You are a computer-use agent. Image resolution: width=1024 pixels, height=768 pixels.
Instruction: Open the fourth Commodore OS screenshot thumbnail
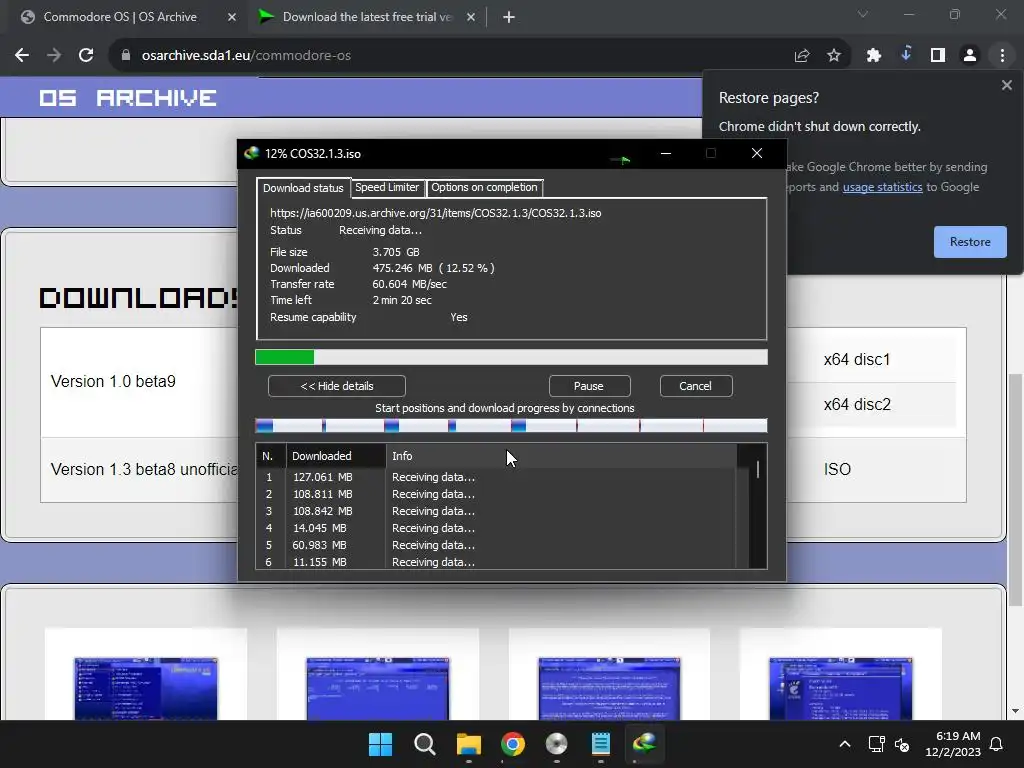(840, 688)
